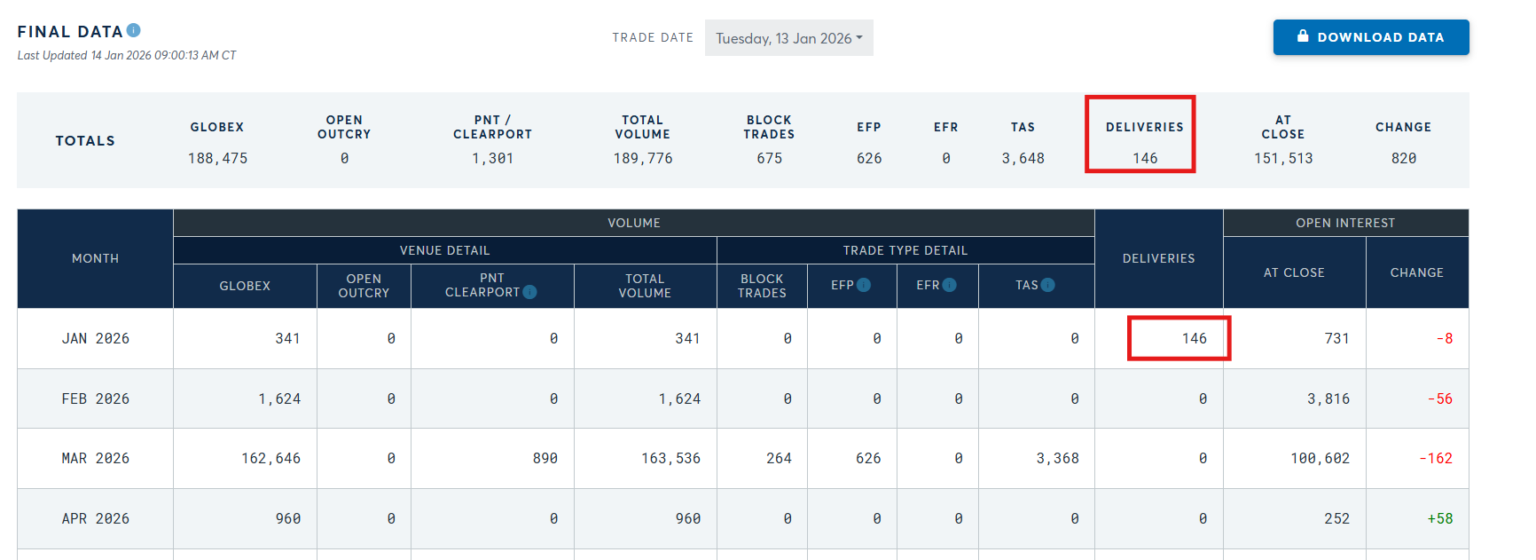Click the Open Outcry table column header
Viewport: 1536px width, 560px height.
click(x=363, y=285)
